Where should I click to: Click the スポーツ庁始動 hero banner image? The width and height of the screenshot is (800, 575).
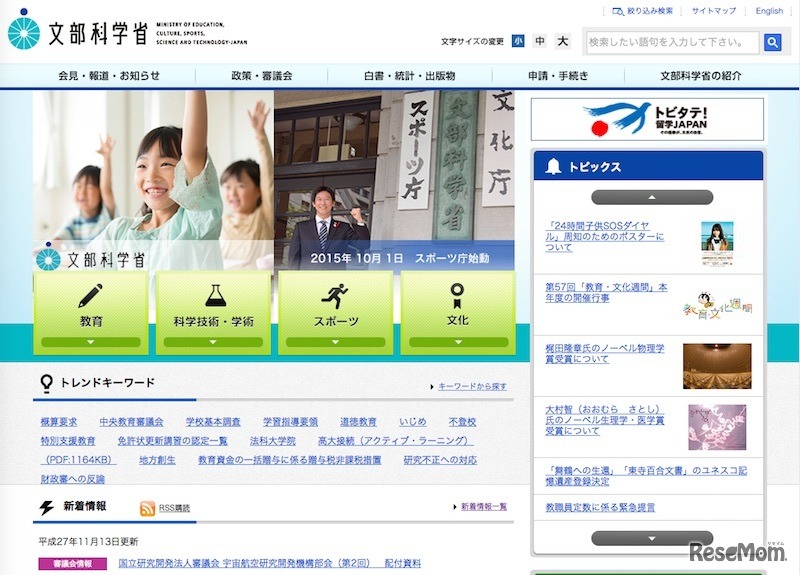click(394, 181)
